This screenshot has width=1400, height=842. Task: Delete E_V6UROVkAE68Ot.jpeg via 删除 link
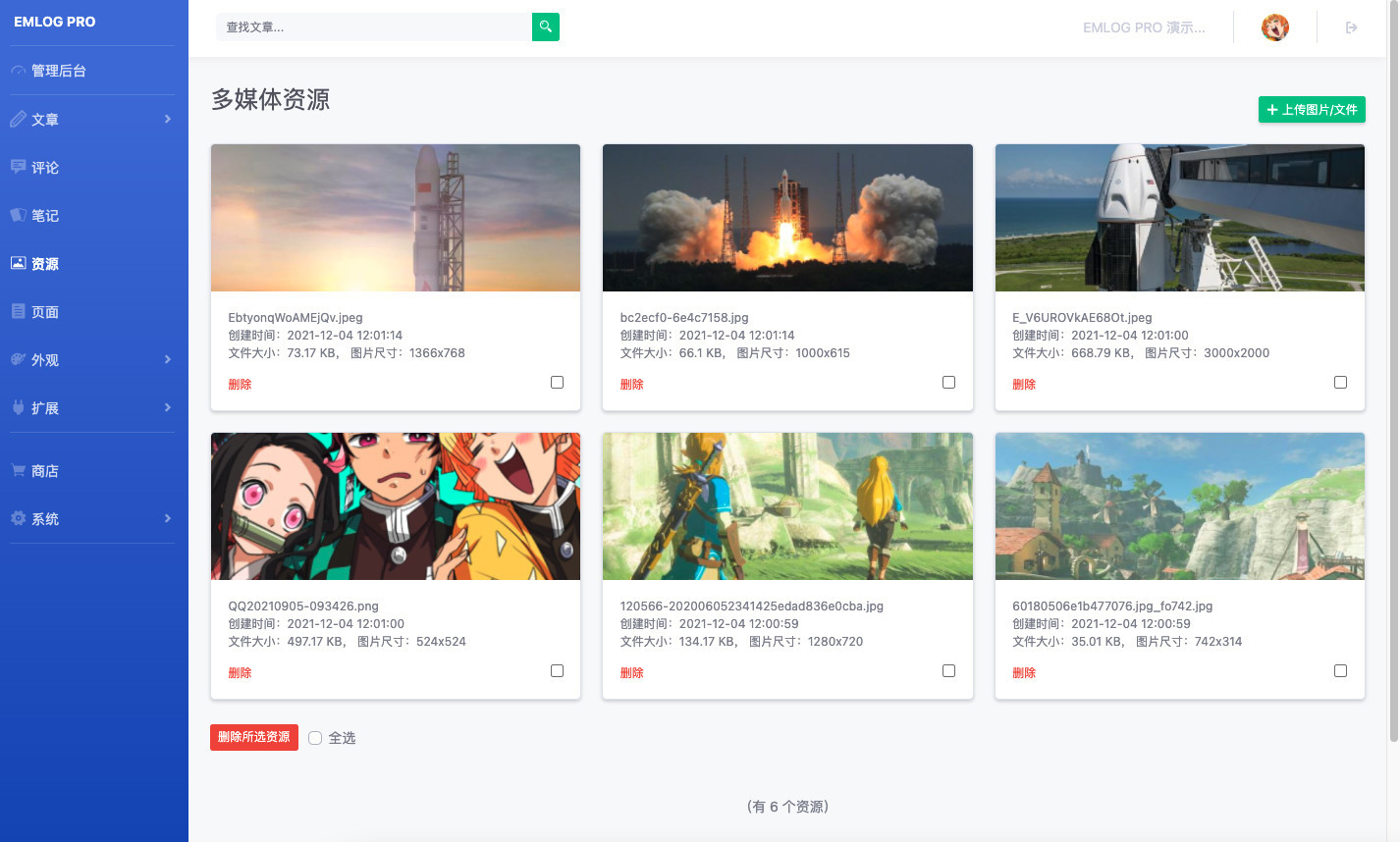click(1024, 384)
